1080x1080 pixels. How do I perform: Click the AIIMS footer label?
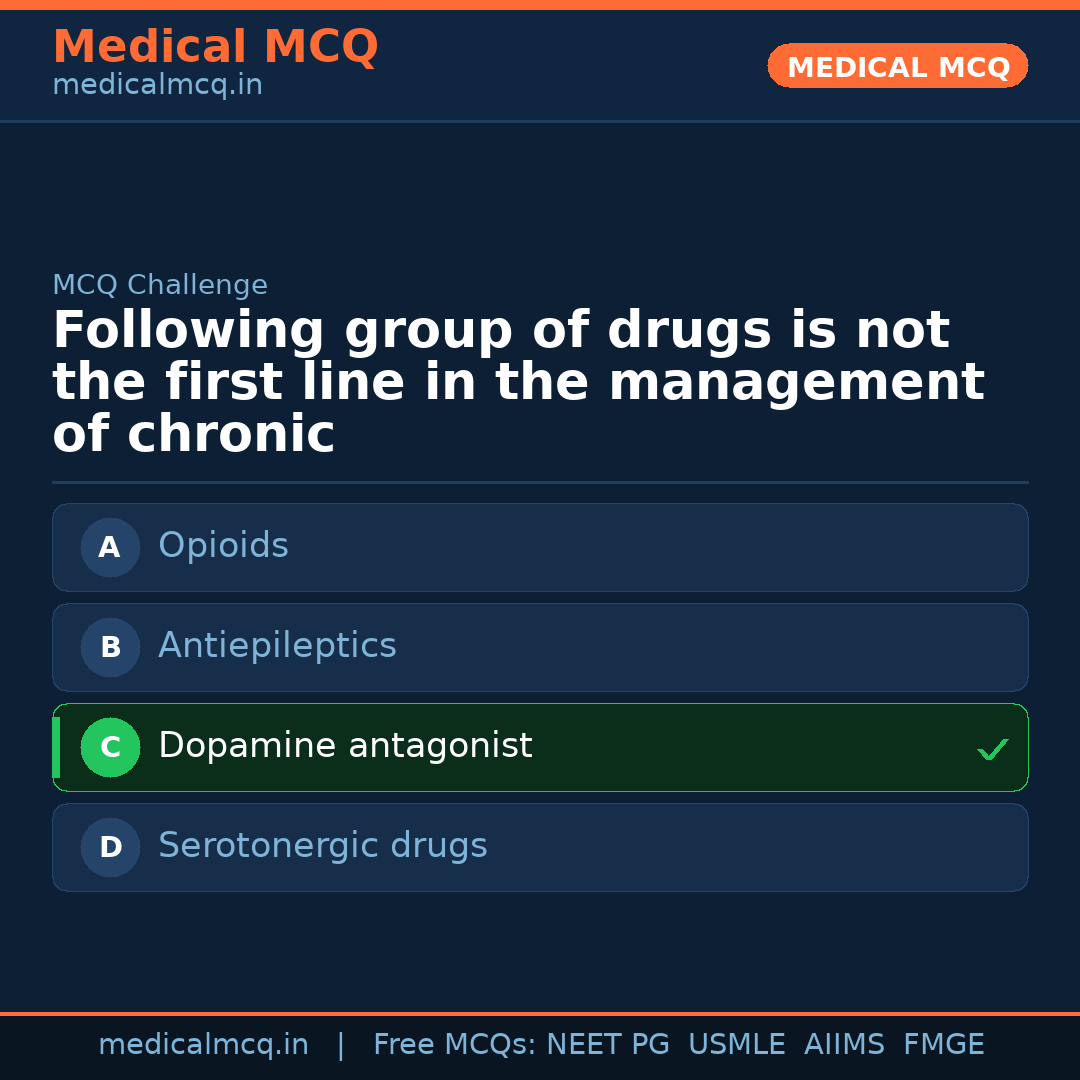[844, 1045]
